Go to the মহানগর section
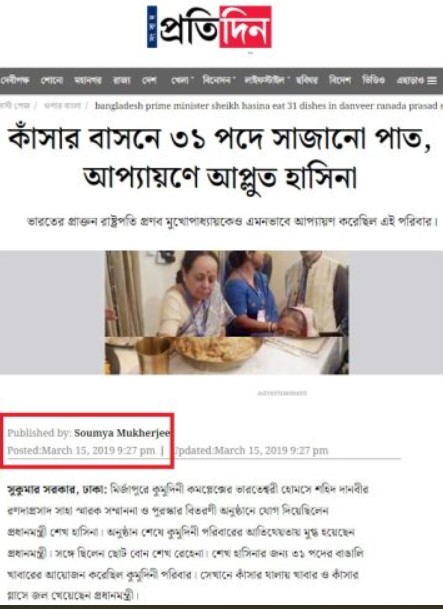This screenshot has width=443, height=609. [x=88, y=80]
